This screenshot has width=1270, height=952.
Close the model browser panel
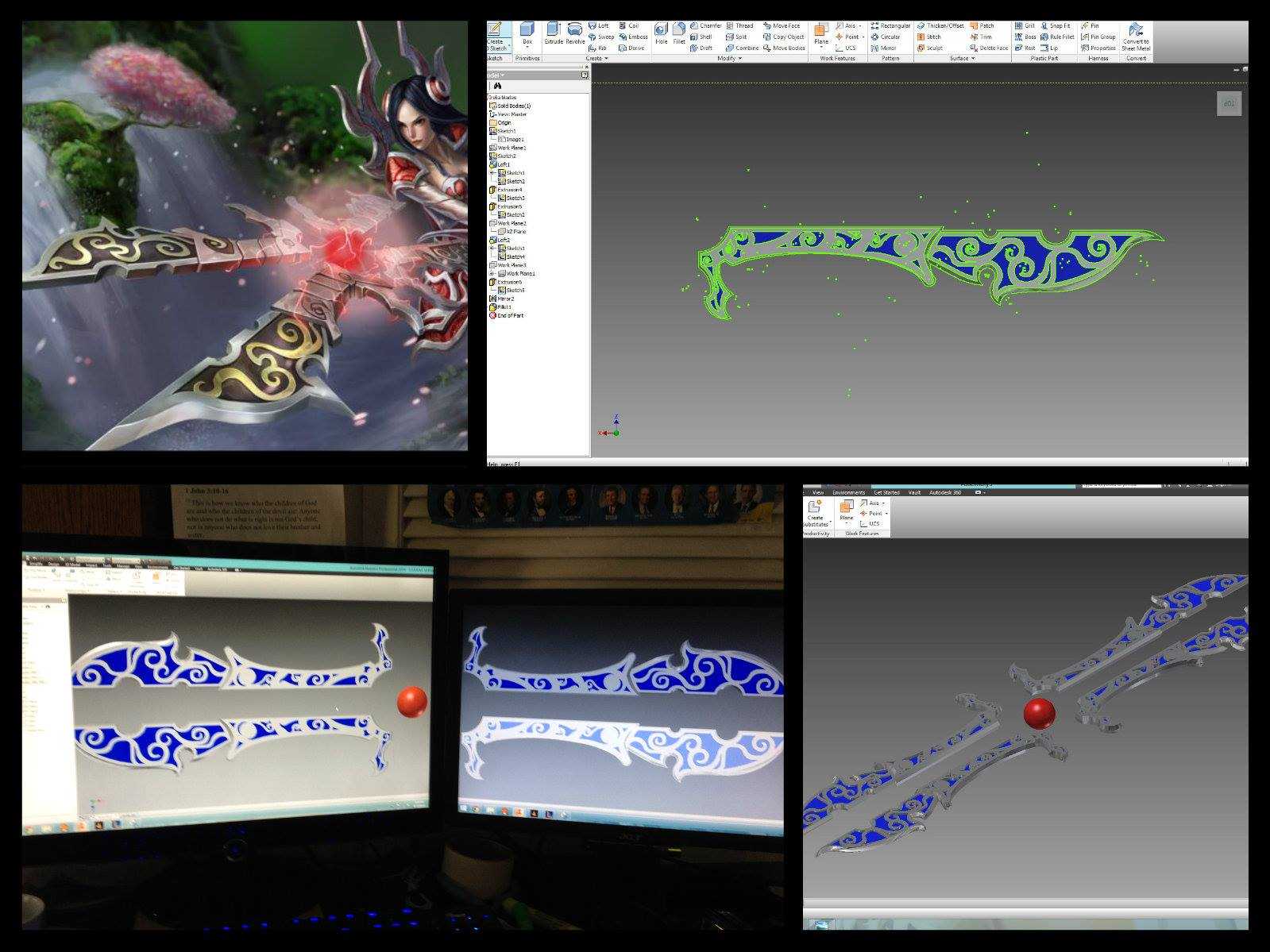[586, 67]
